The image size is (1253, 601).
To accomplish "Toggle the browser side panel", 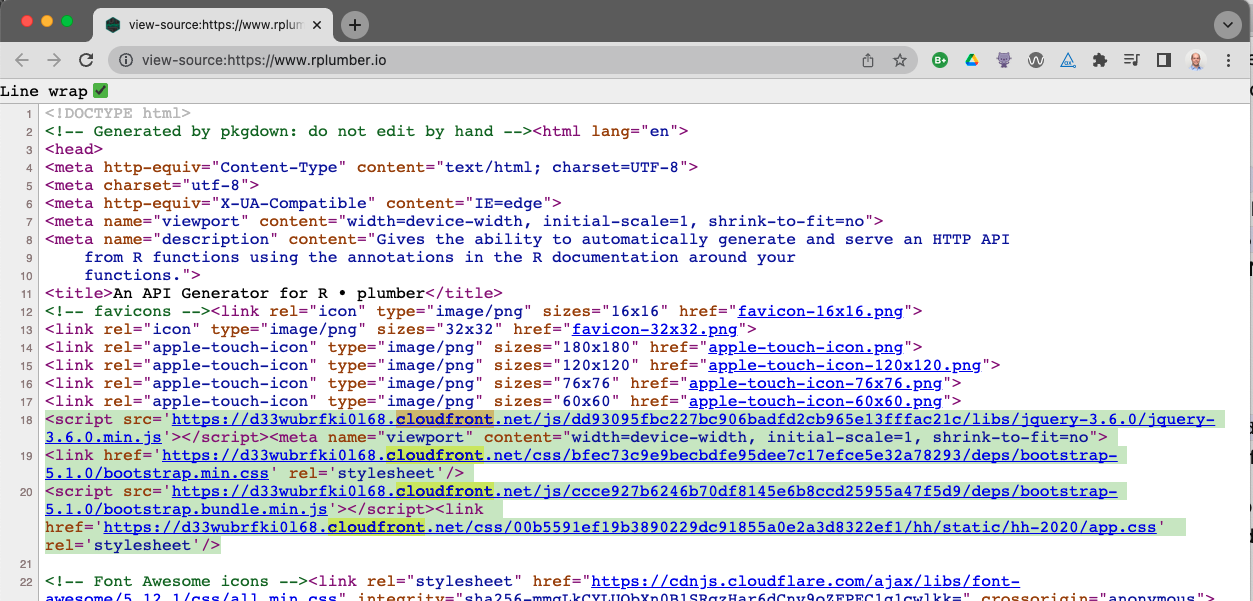I will 1163,60.
